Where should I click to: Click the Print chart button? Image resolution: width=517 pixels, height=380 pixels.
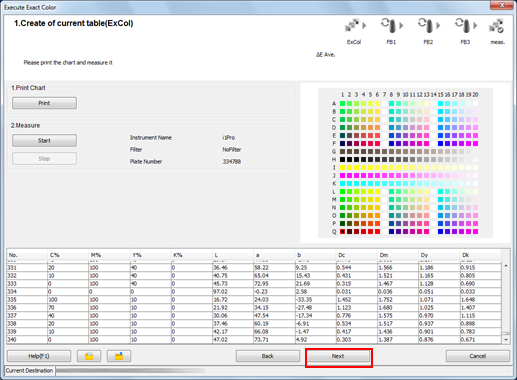(x=44, y=103)
